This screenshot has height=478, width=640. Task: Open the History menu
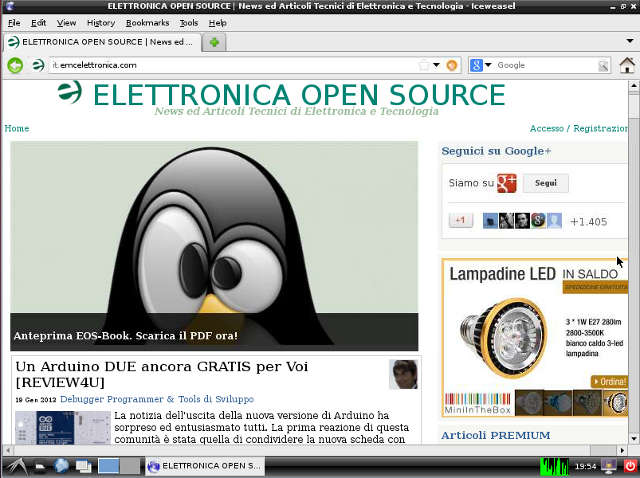point(101,23)
